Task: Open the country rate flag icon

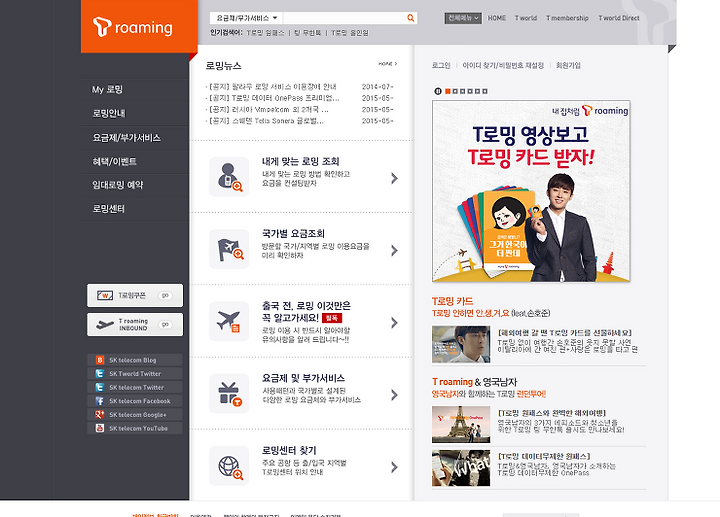Action: [229, 249]
